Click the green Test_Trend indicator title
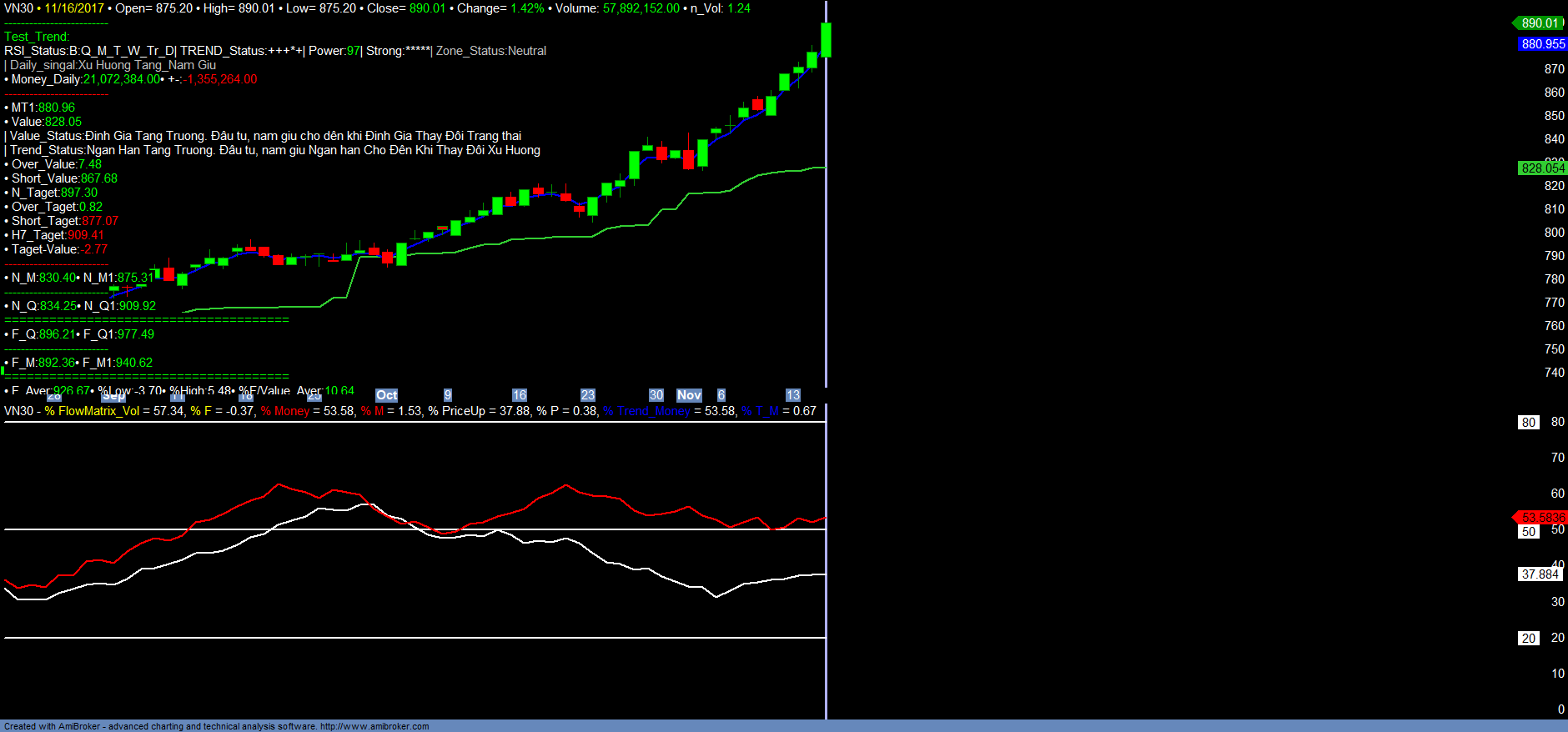 (37, 37)
